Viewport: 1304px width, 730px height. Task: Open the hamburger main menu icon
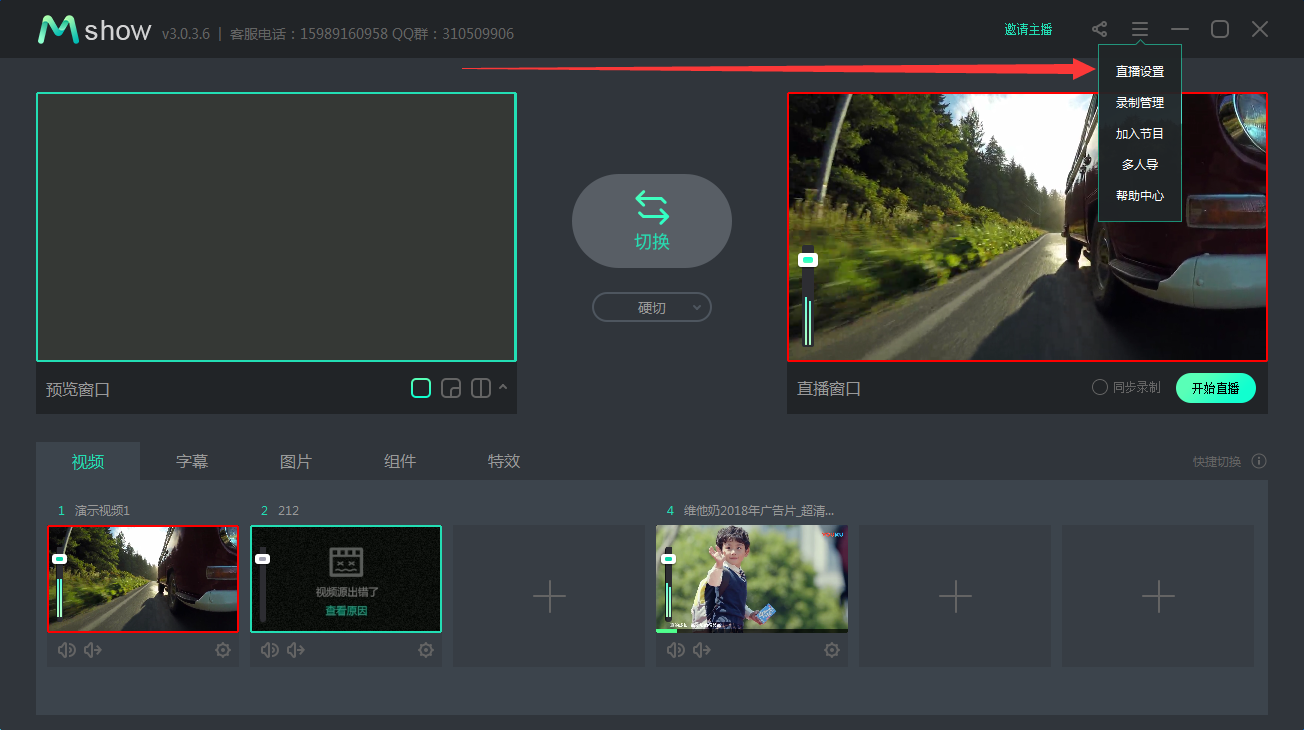click(1140, 30)
